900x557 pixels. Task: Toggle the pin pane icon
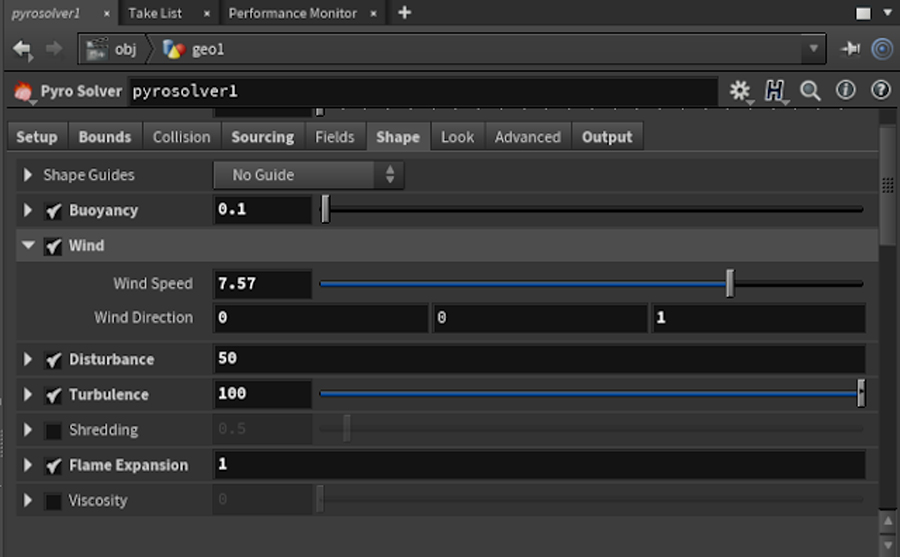pos(851,49)
